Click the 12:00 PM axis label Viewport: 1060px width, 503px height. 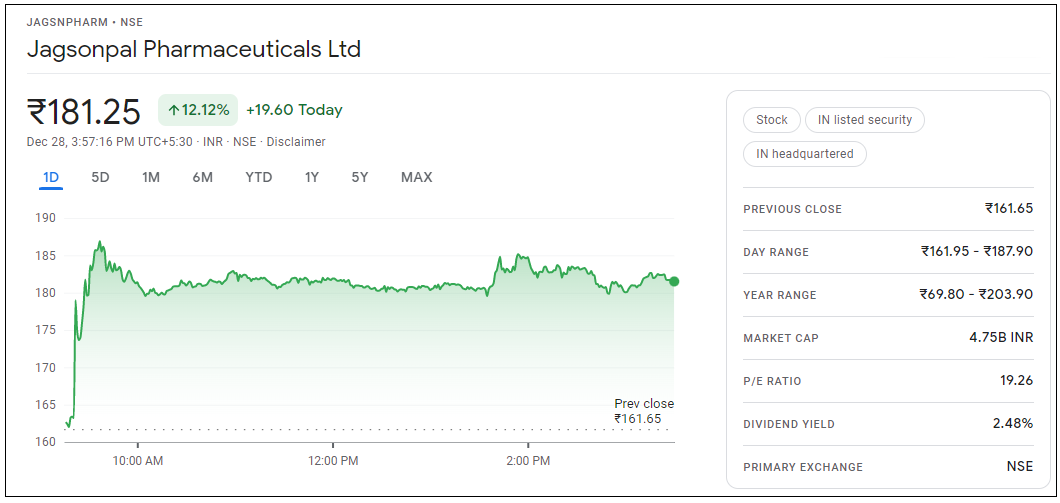(x=333, y=461)
